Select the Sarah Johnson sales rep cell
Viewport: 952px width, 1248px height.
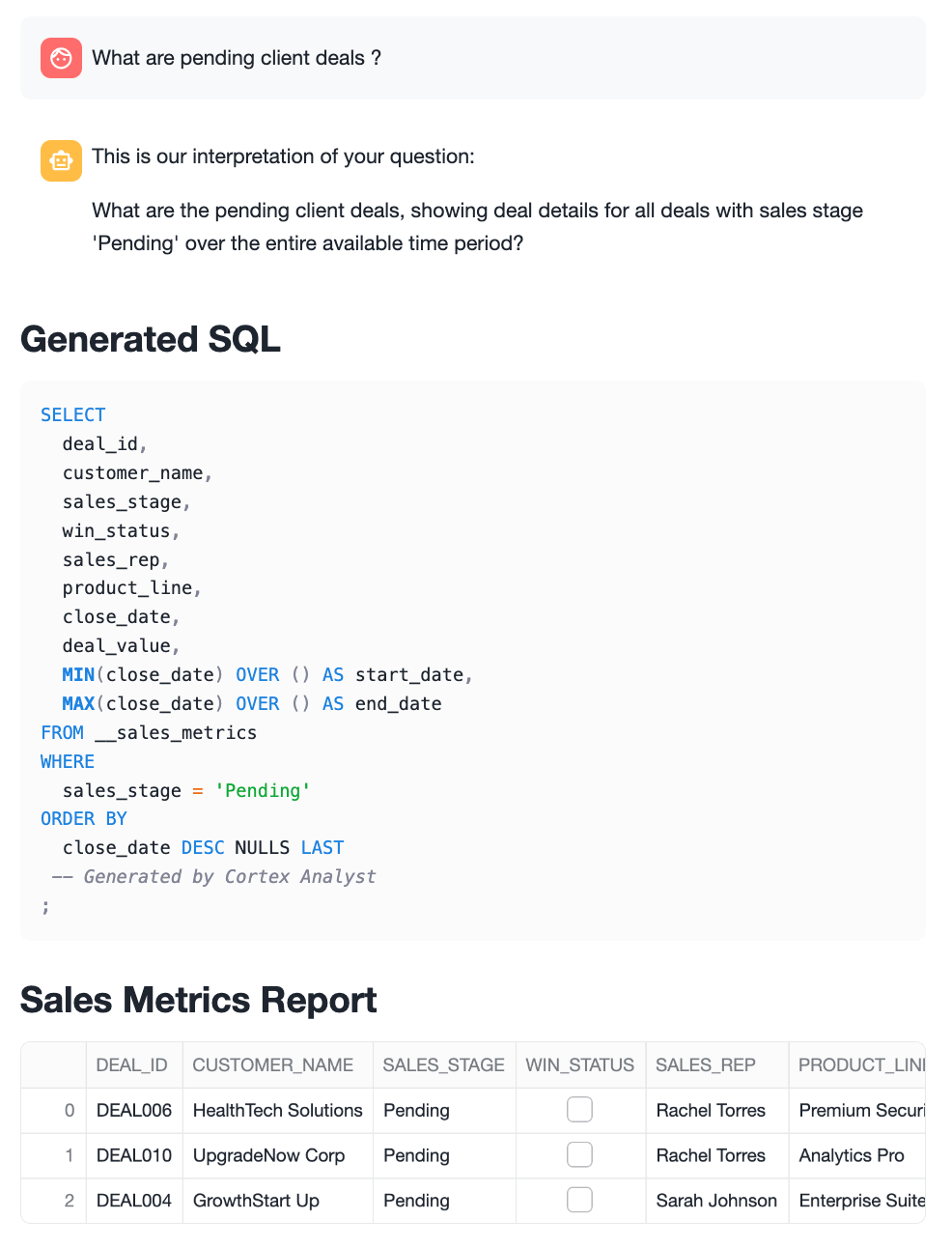coord(716,1201)
